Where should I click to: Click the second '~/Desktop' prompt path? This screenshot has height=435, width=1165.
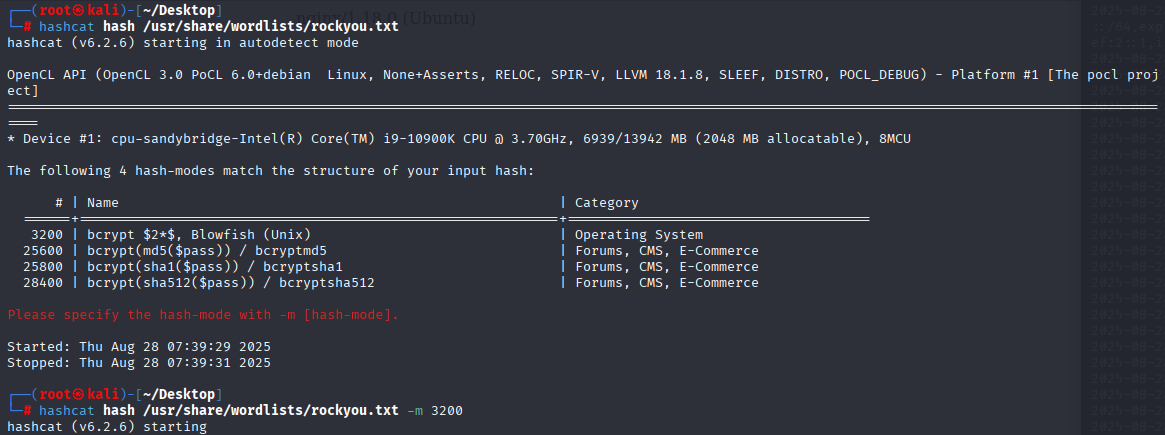pos(179,394)
